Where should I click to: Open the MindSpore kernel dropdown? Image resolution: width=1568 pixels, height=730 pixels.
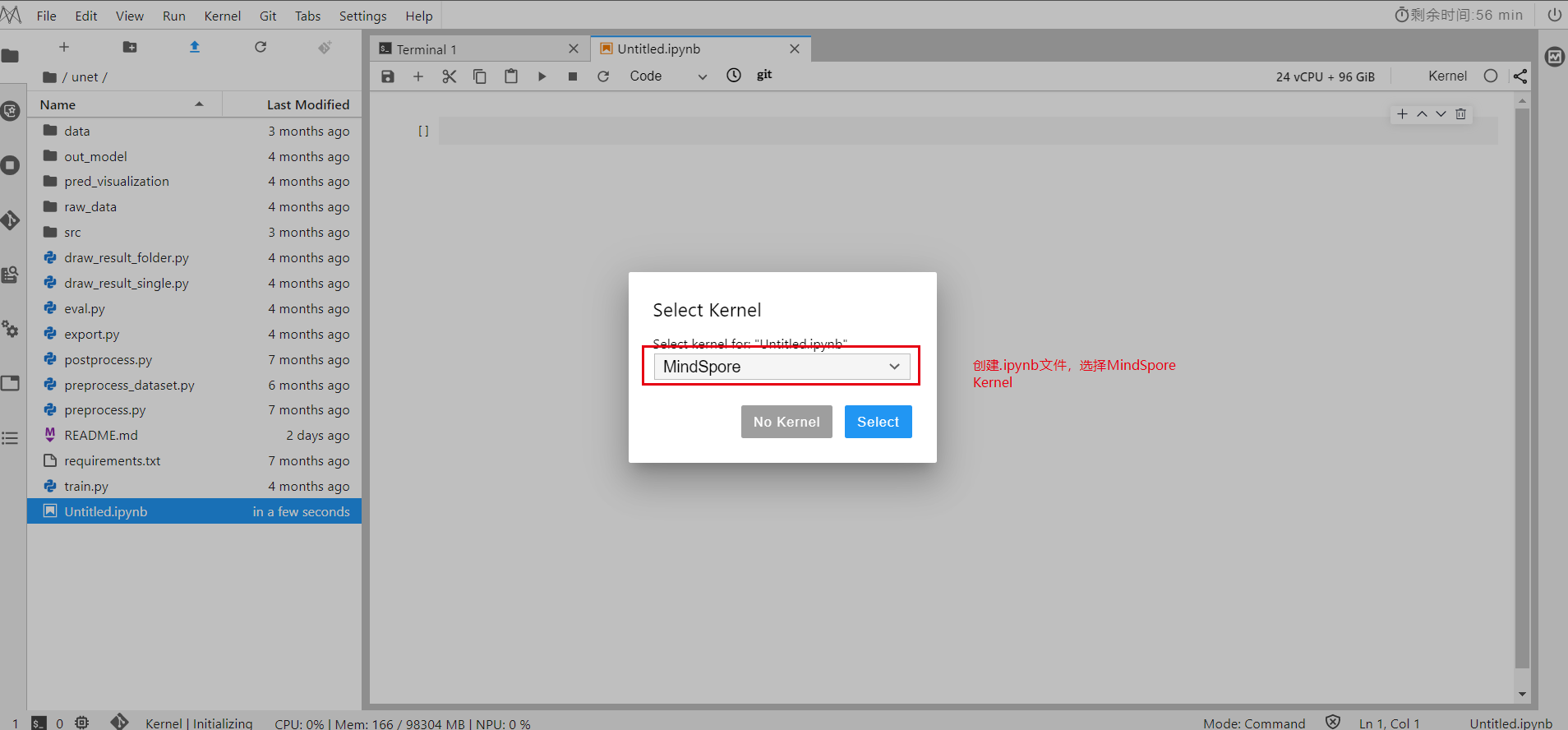click(782, 367)
